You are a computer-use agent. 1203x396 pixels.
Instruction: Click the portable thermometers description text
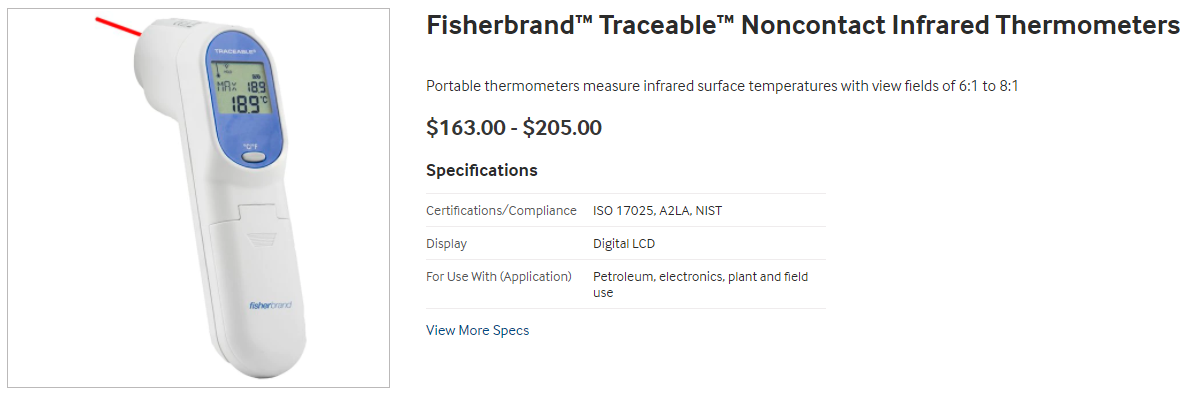click(722, 86)
